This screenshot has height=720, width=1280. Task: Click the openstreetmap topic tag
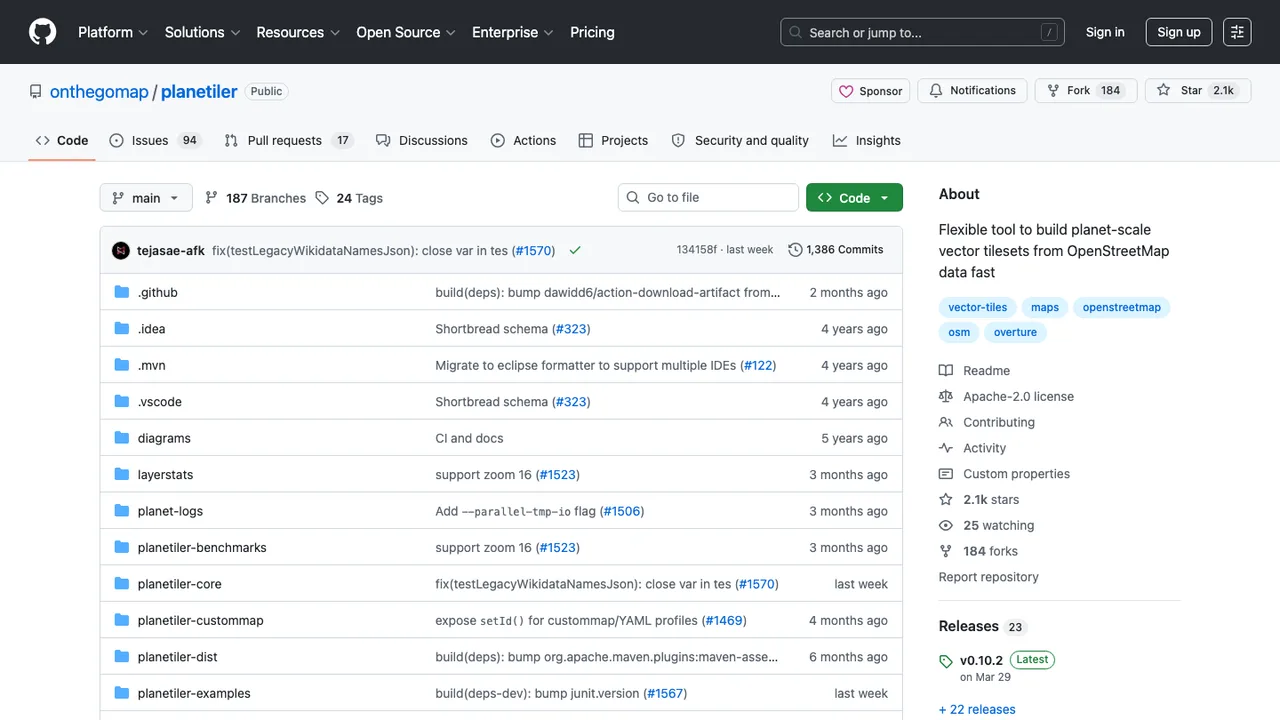[1122, 308]
